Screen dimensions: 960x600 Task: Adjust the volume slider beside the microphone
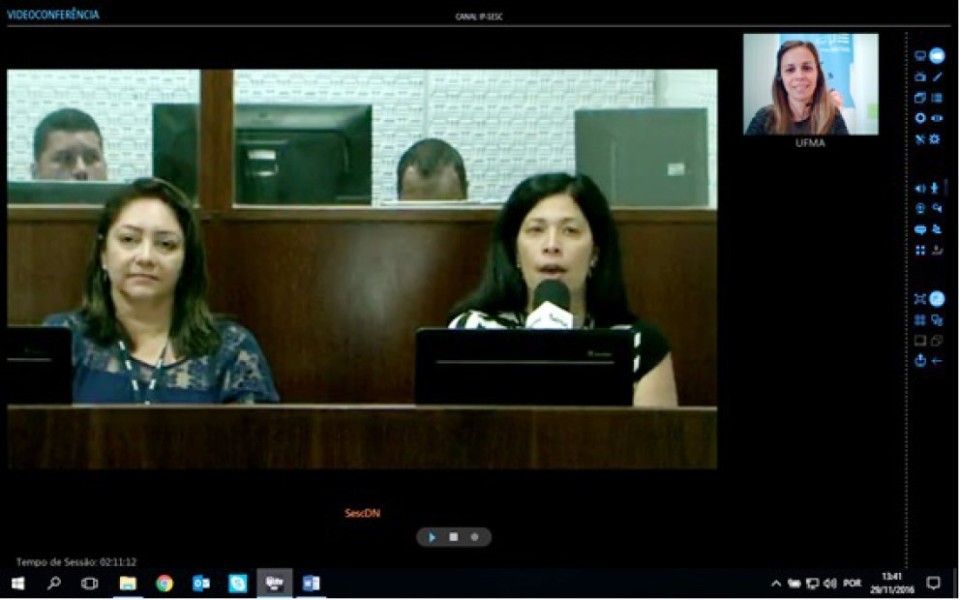[947, 187]
